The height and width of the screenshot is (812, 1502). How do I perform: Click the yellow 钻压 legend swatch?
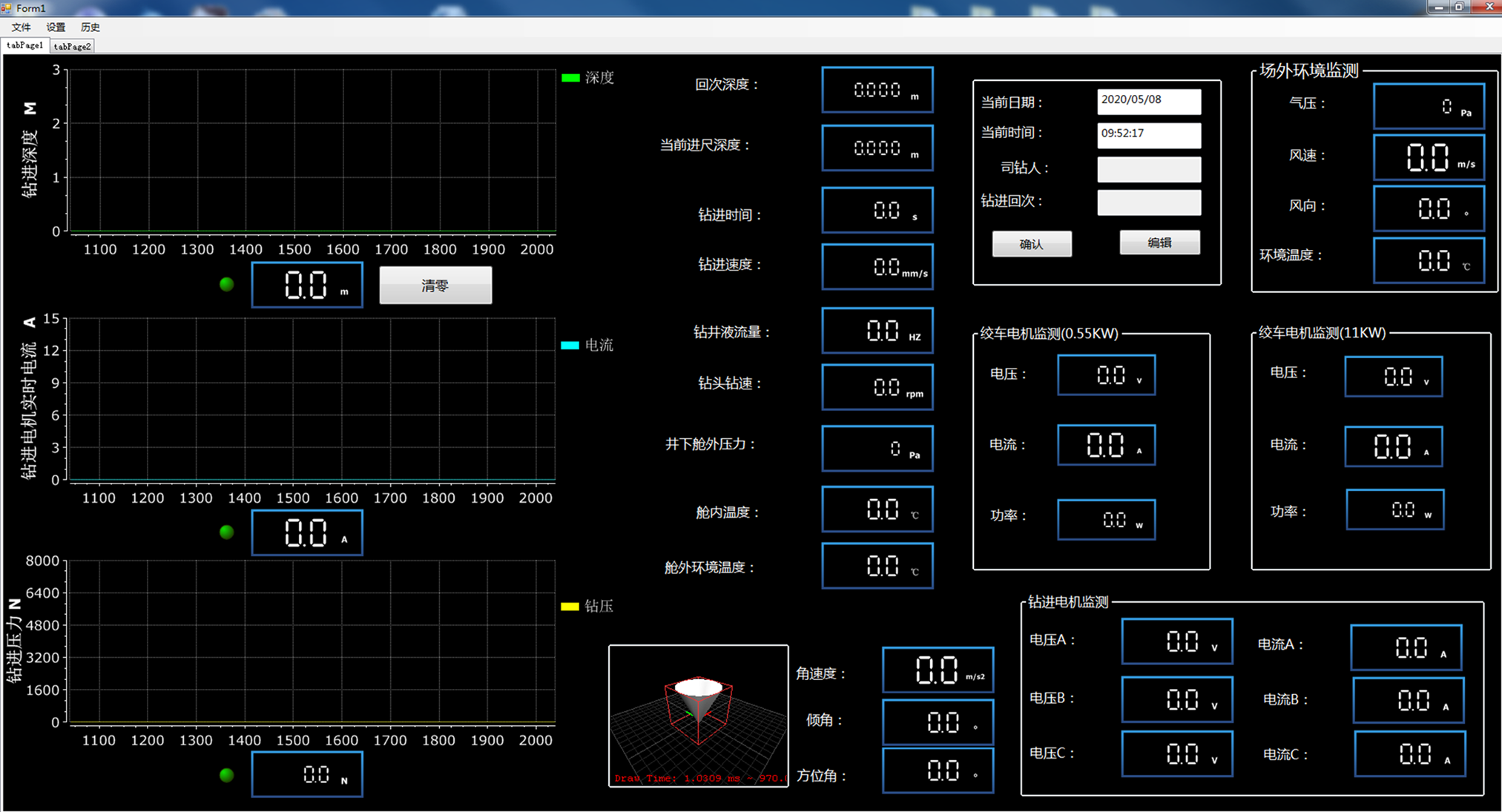coord(570,607)
